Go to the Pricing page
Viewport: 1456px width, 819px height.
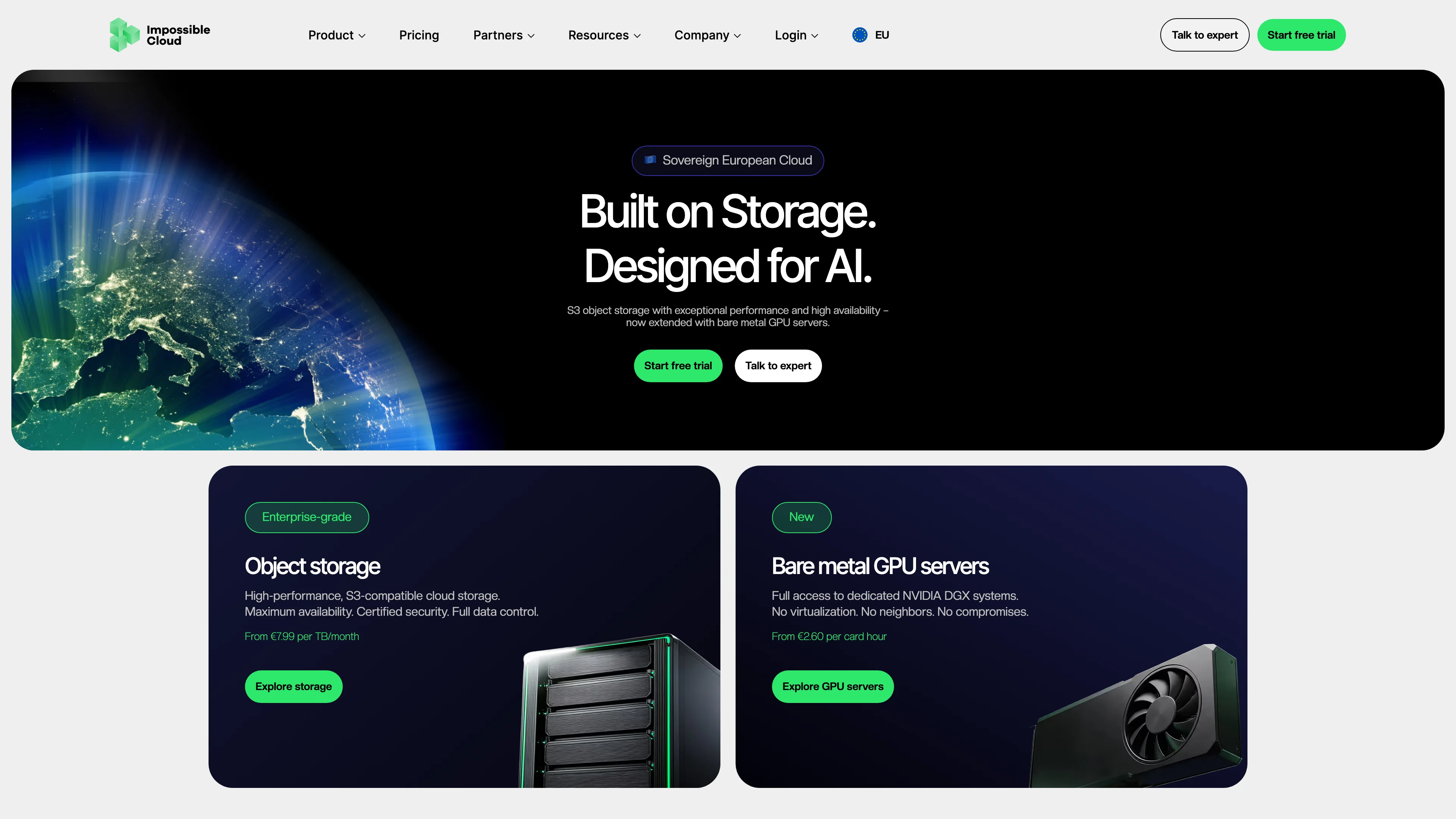419,35
